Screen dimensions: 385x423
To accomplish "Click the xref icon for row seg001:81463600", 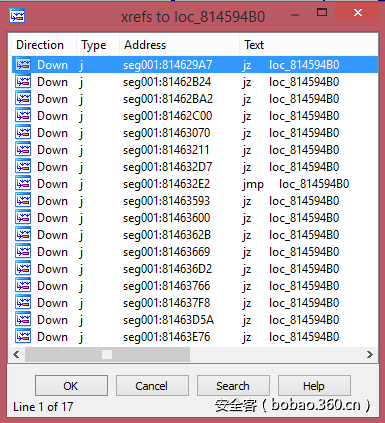I will click(23, 218).
